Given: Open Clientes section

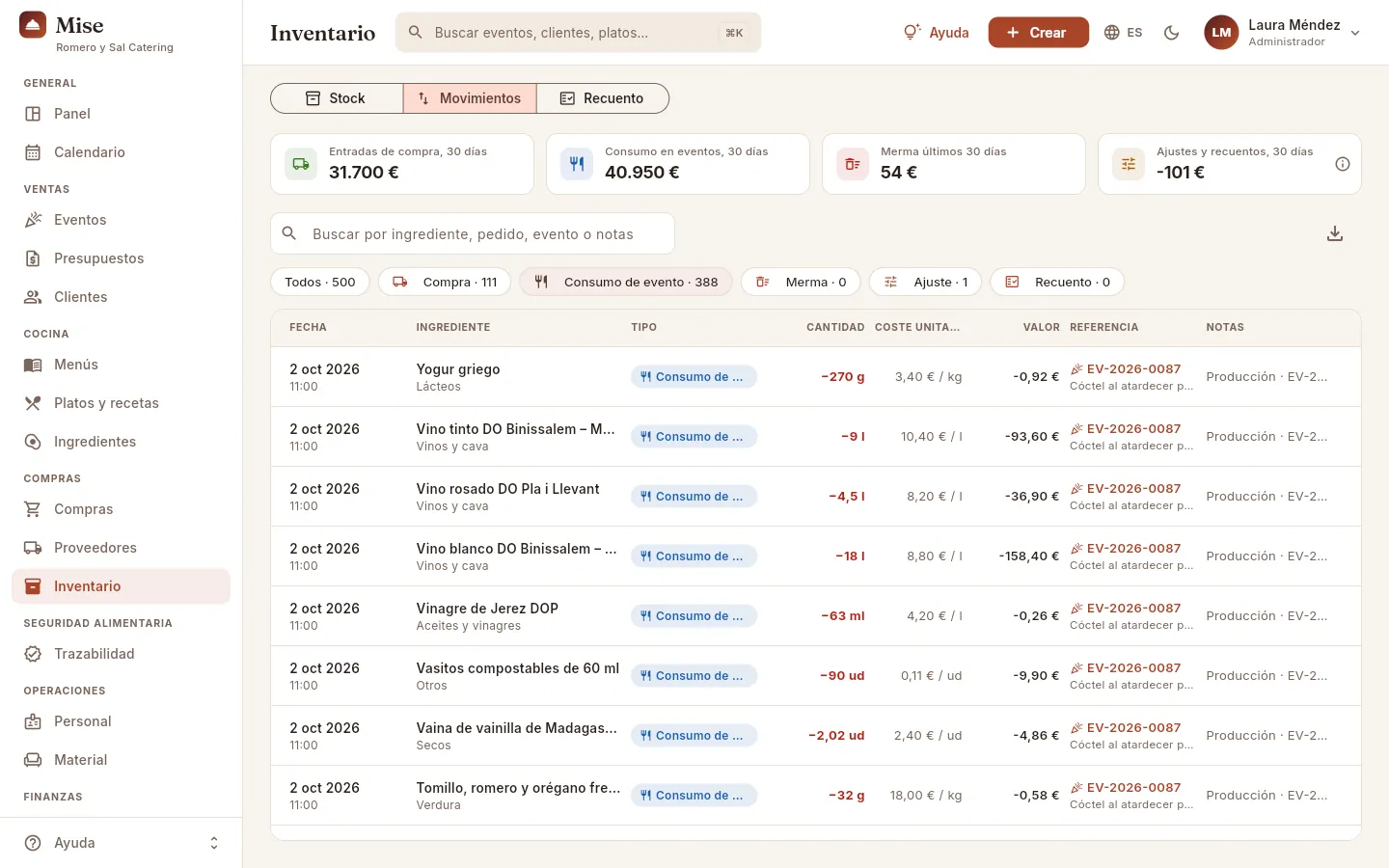Looking at the screenshot, I should point(121,297).
